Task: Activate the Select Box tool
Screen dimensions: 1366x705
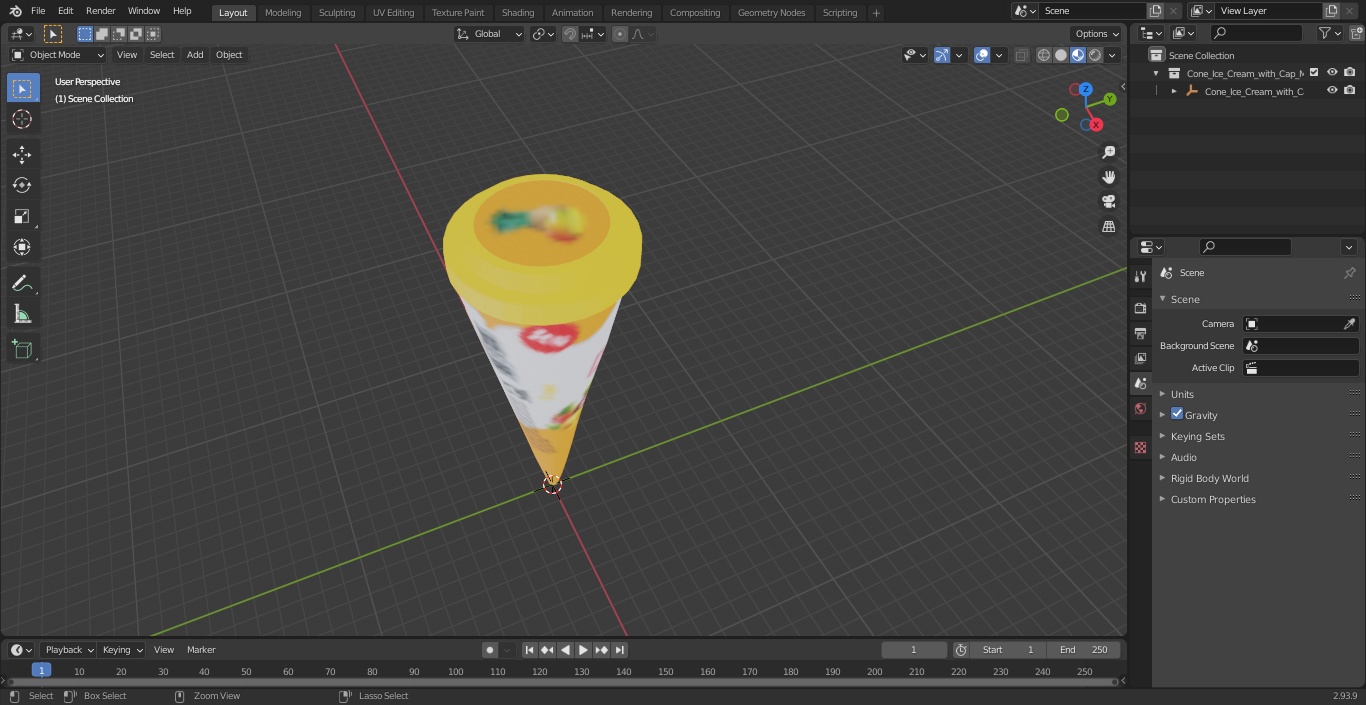Action: click(x=22, y=88)
